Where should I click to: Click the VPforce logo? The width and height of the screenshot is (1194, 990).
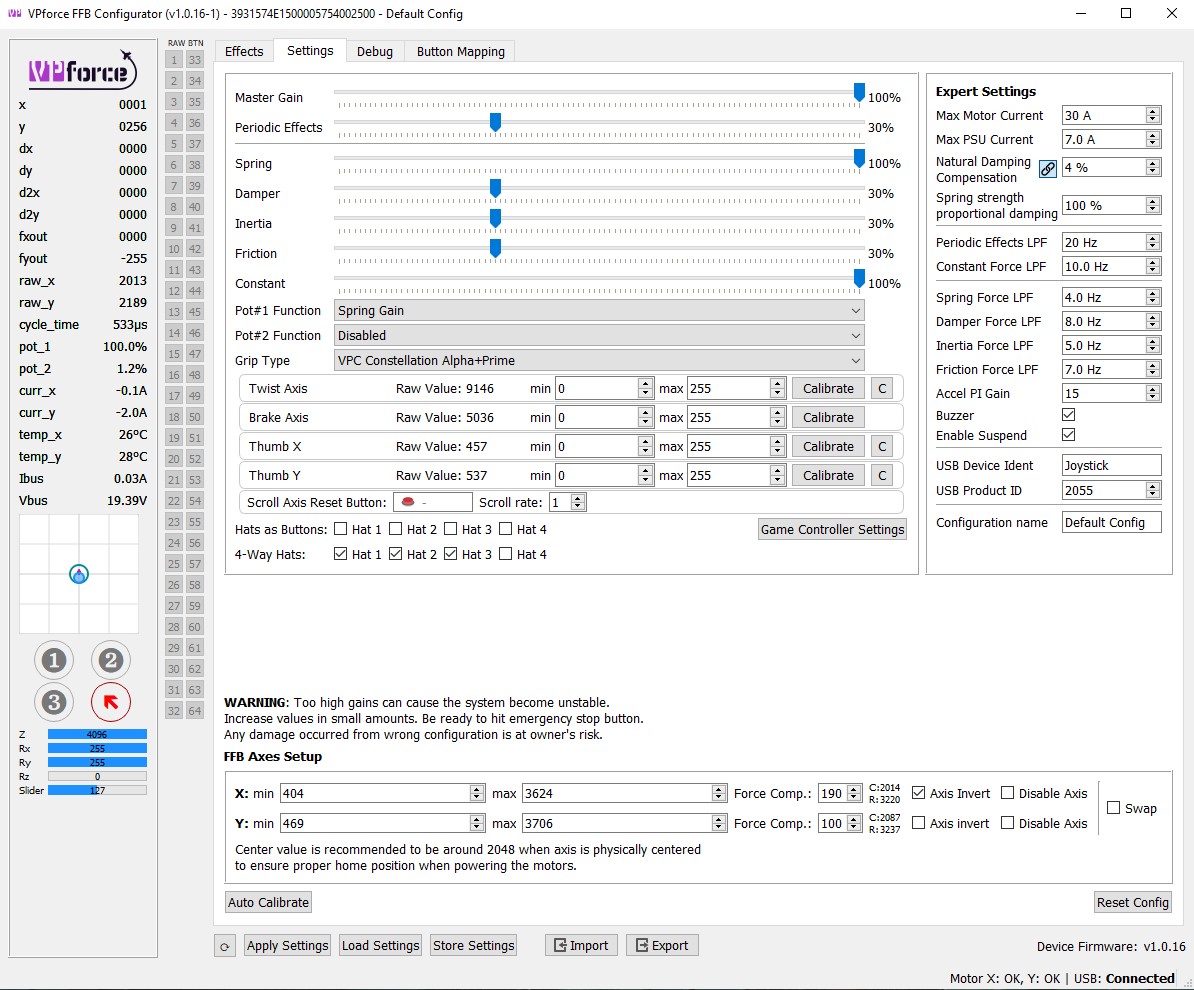[x=82, y=70]
